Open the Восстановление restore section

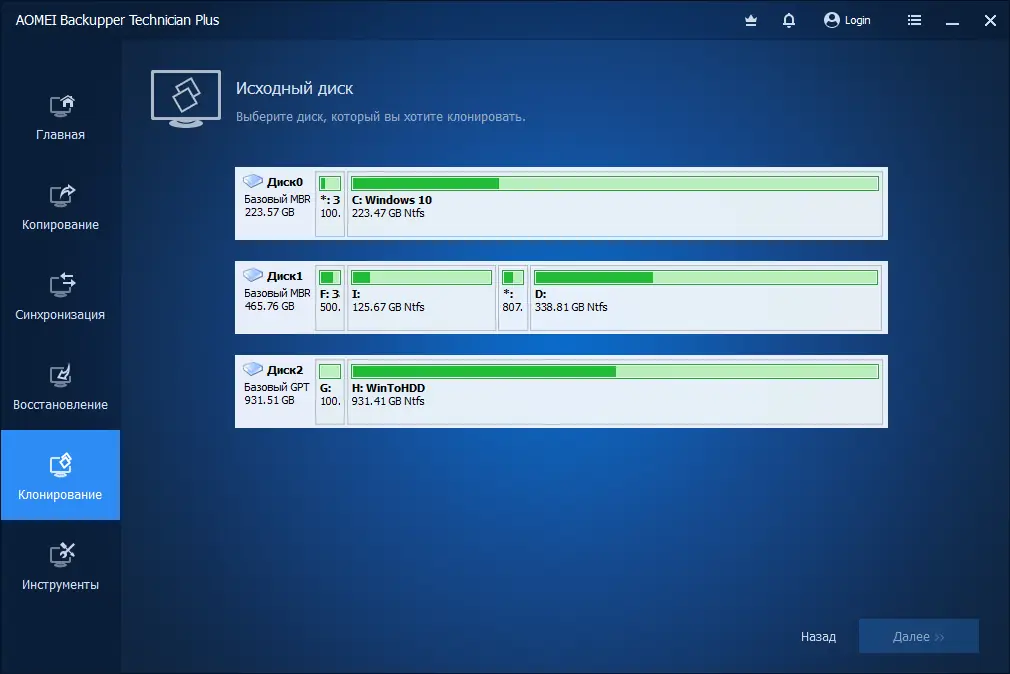click(61, 389)
